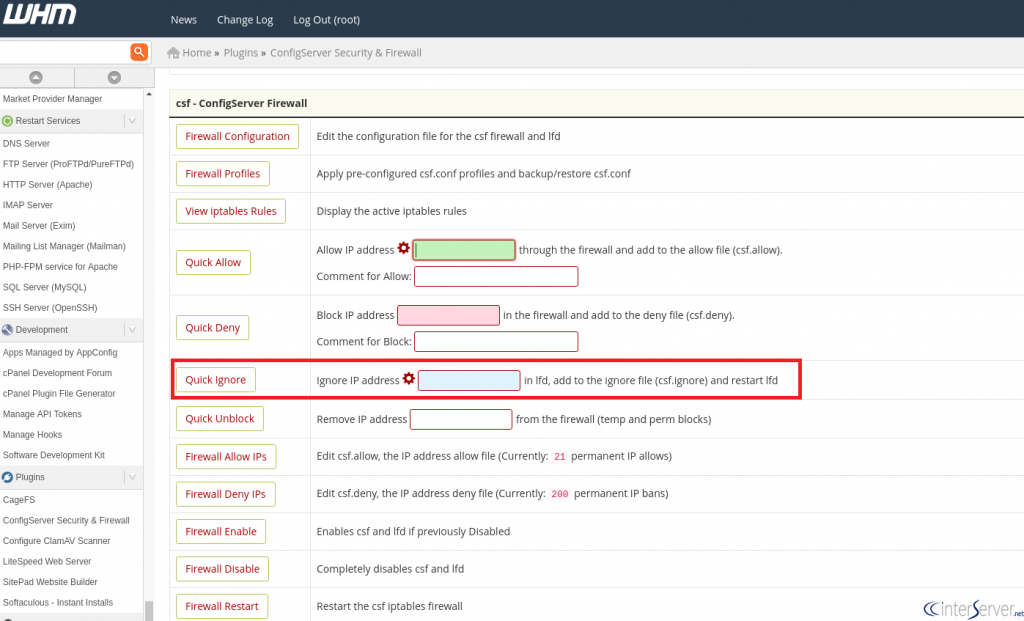Focus the pink Block IP address field
Screen dimensions: 1024x621
449,315
